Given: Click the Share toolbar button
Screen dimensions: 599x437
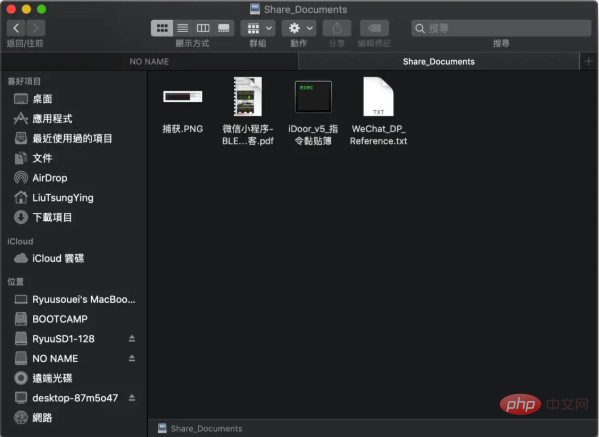Looking at the screenshot, I should coord(337,28).
